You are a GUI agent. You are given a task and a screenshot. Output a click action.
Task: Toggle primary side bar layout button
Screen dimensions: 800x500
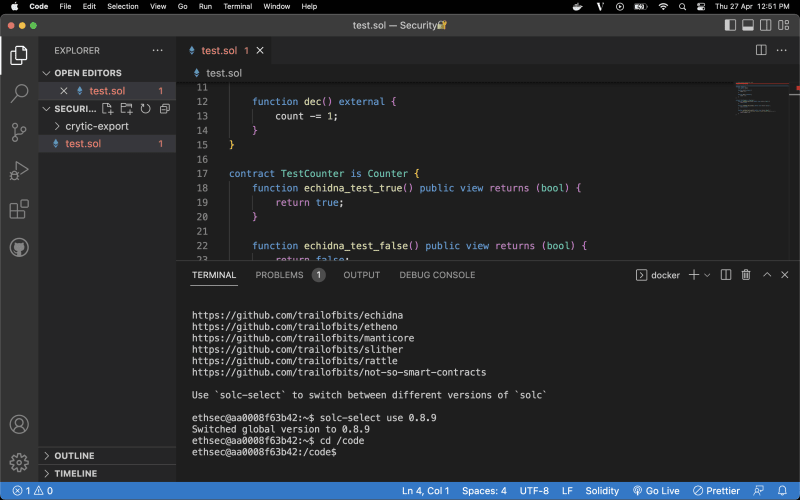730,25
